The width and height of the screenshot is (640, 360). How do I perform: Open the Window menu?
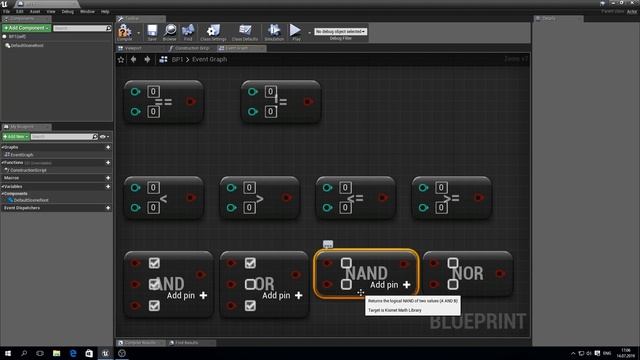pyautogui.click(x=87, y=11)
